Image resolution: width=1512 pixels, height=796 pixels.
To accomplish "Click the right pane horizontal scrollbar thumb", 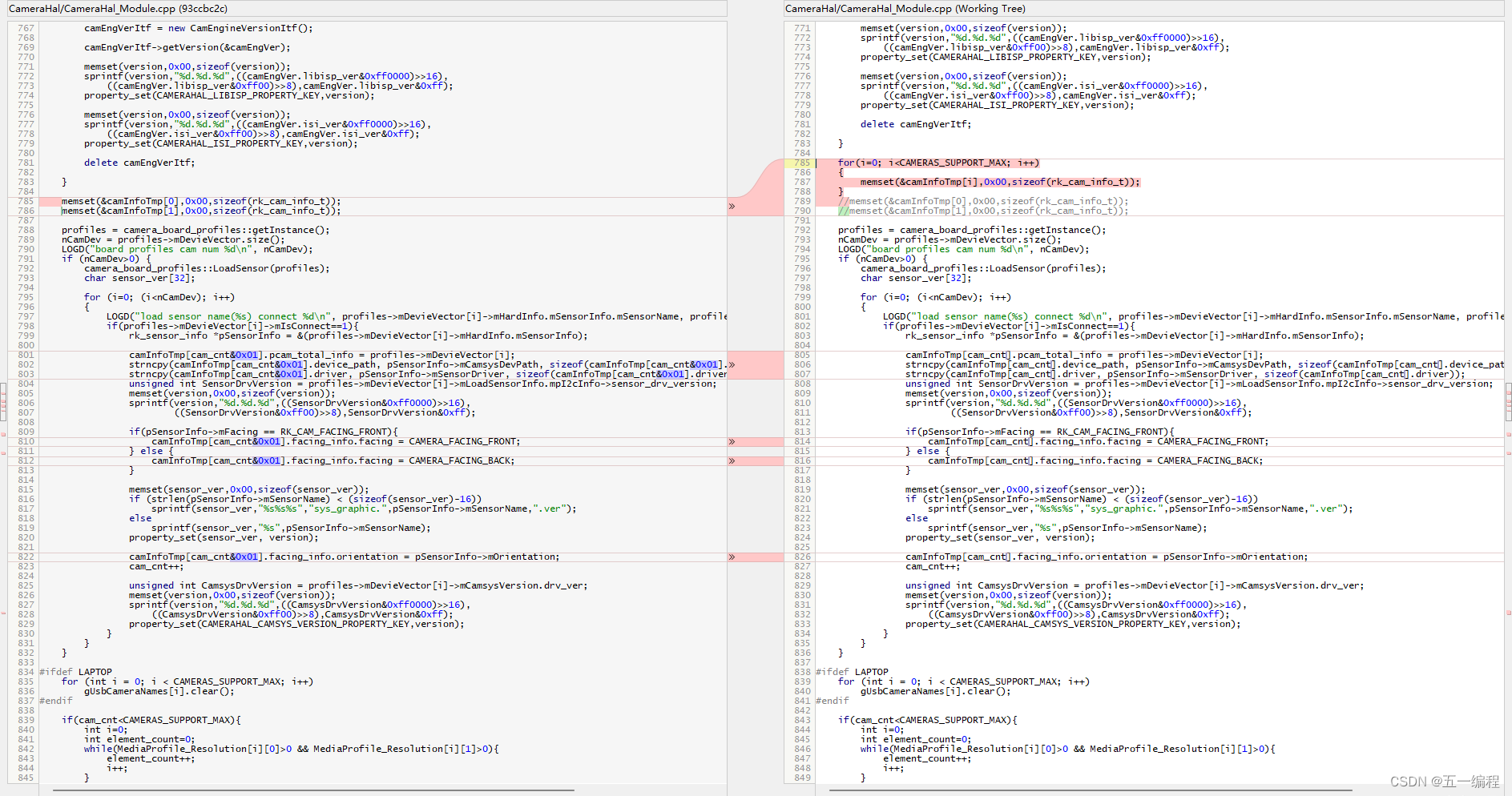I will (1091, 790).
